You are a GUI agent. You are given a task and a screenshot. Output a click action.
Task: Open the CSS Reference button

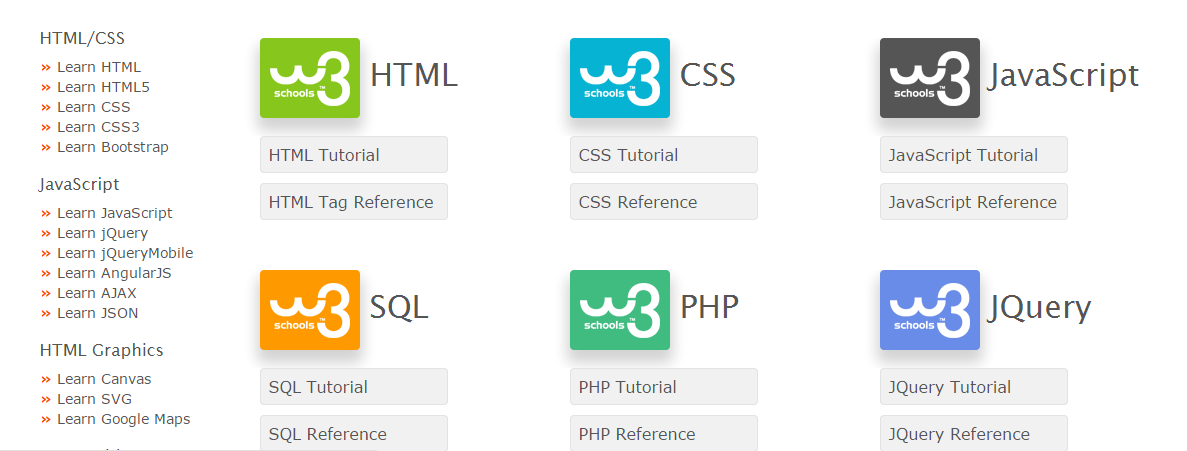663,202
